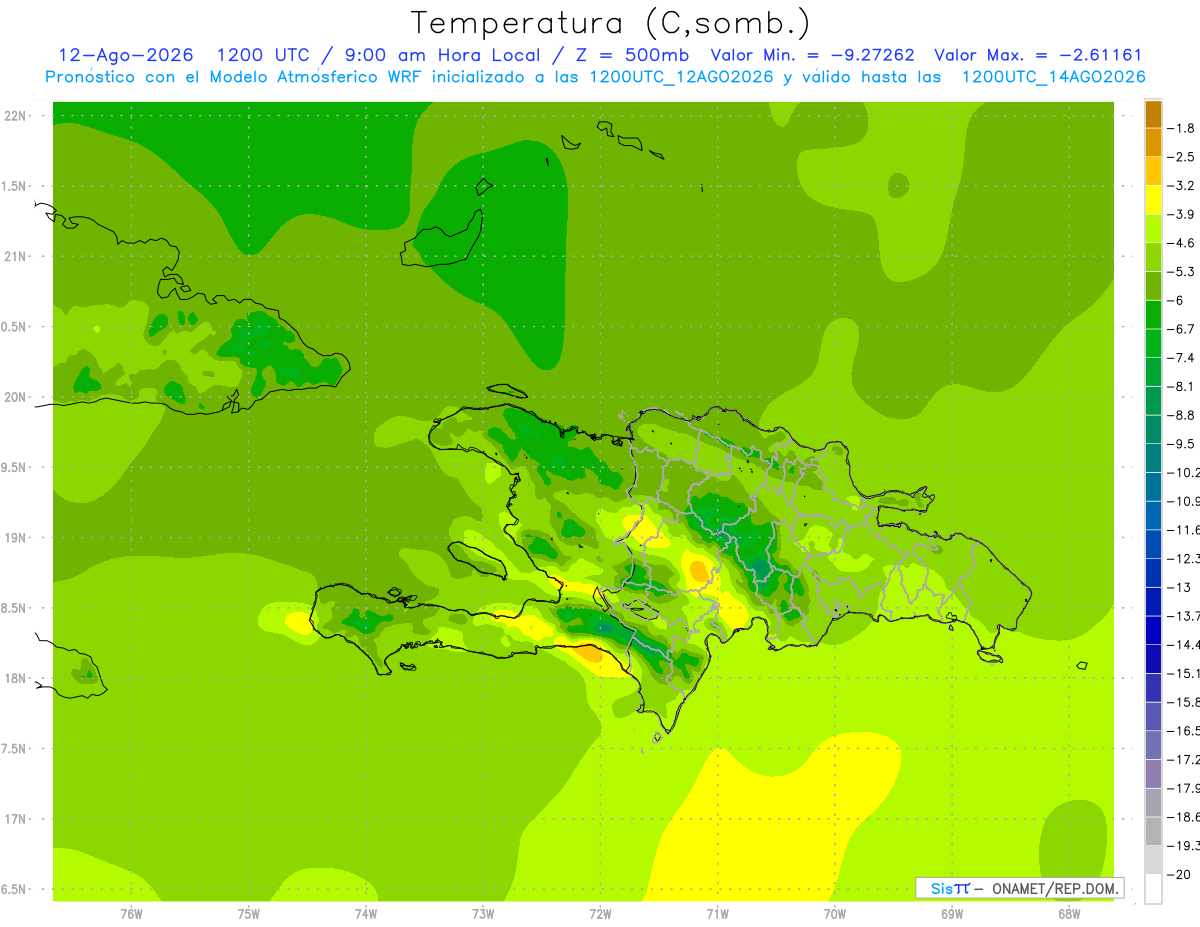Click the '72W' longitude label
This screenshot has width=1200, height=927.
click(x=600, y=914)
